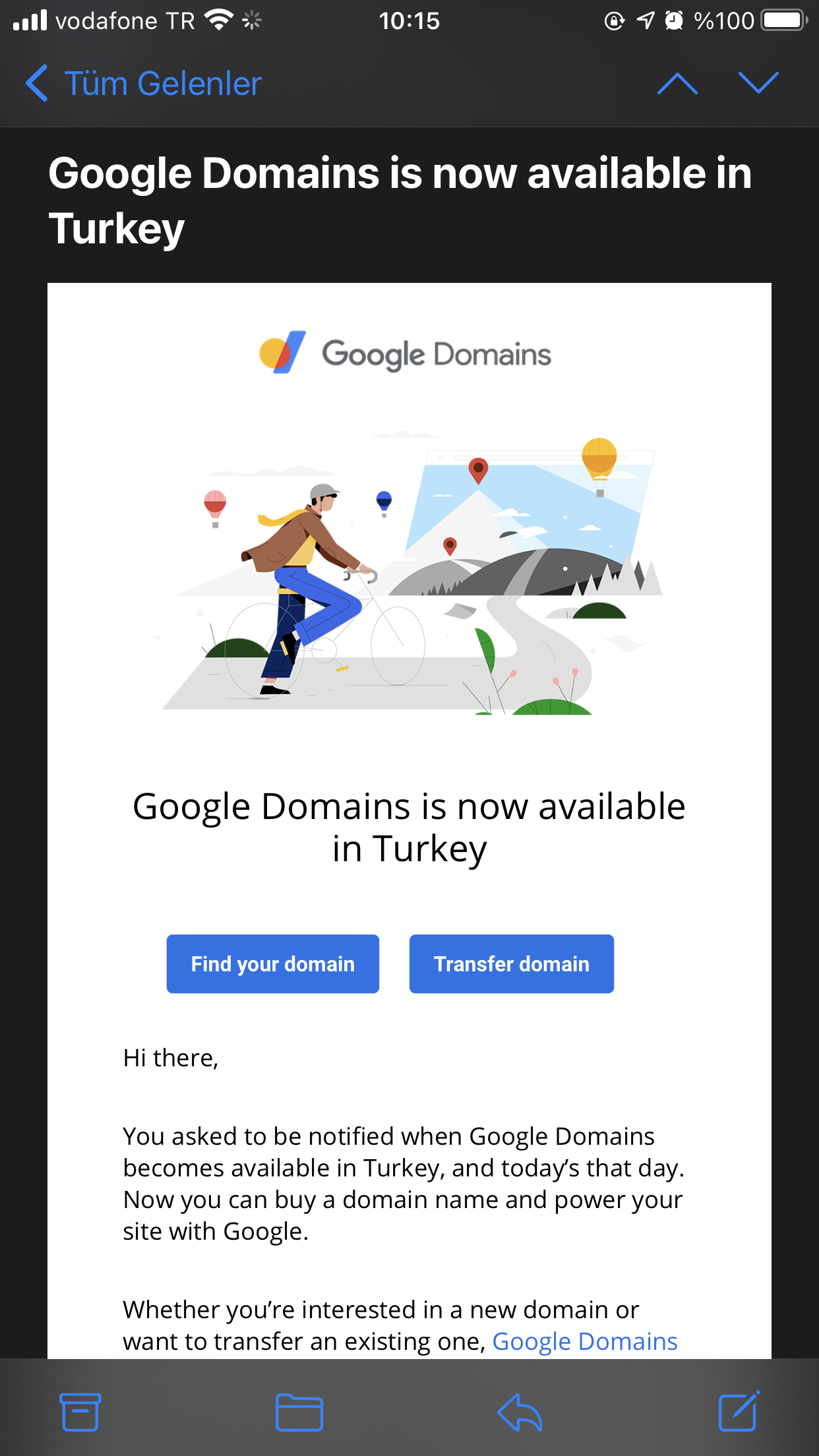Tap the bold email subject title
Screen dimensions: 819x1456
click(400, 200)
